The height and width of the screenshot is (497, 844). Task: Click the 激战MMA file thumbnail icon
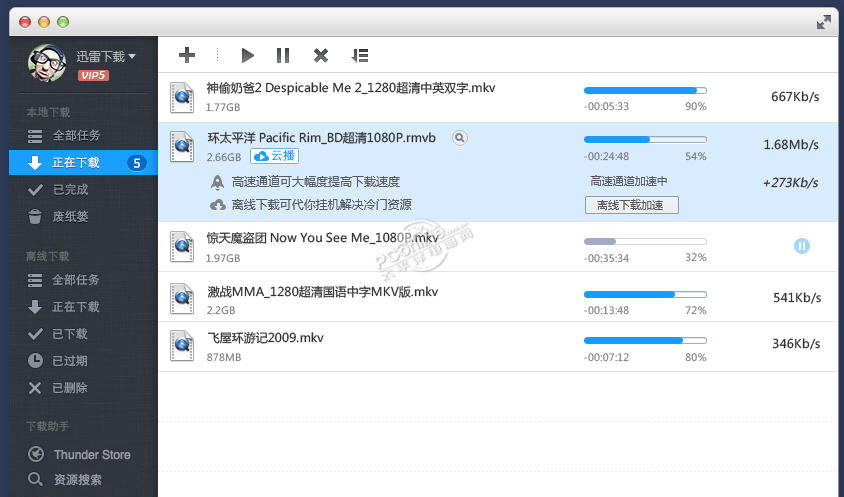click(182, 298)
